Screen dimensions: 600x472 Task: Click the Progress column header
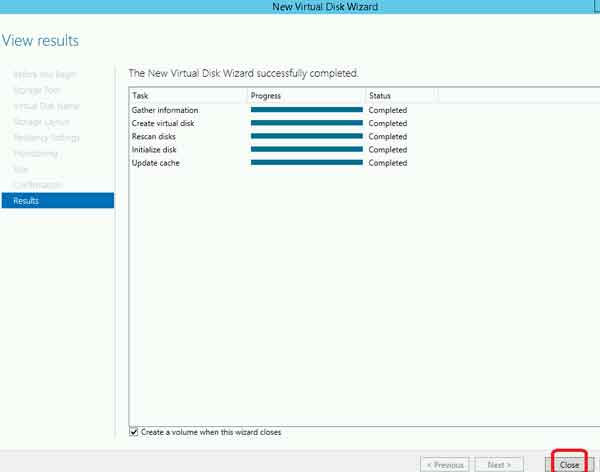306,96
